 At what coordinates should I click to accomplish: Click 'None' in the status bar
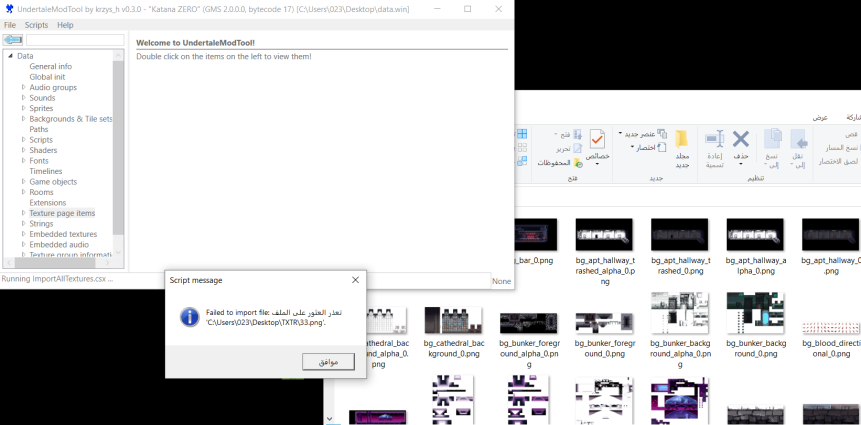click(x=501, y=281)
